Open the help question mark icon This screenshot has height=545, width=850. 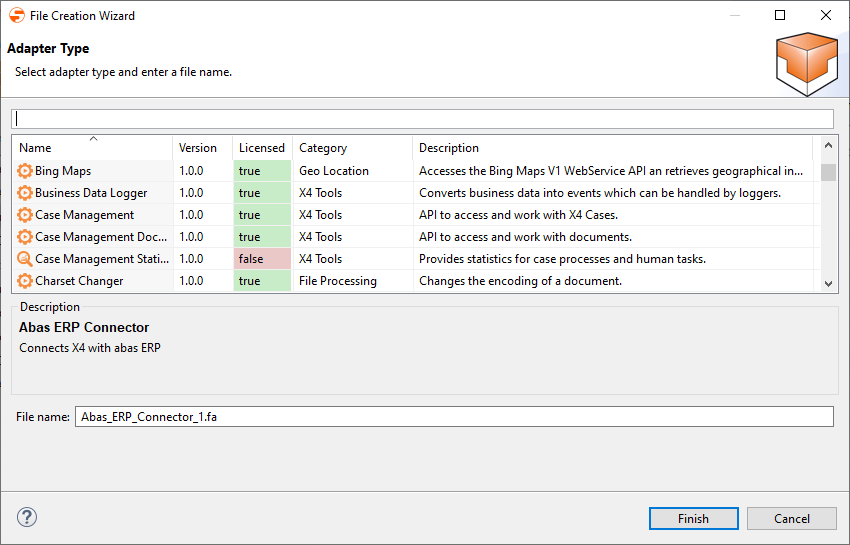click(x=27, y=517)
